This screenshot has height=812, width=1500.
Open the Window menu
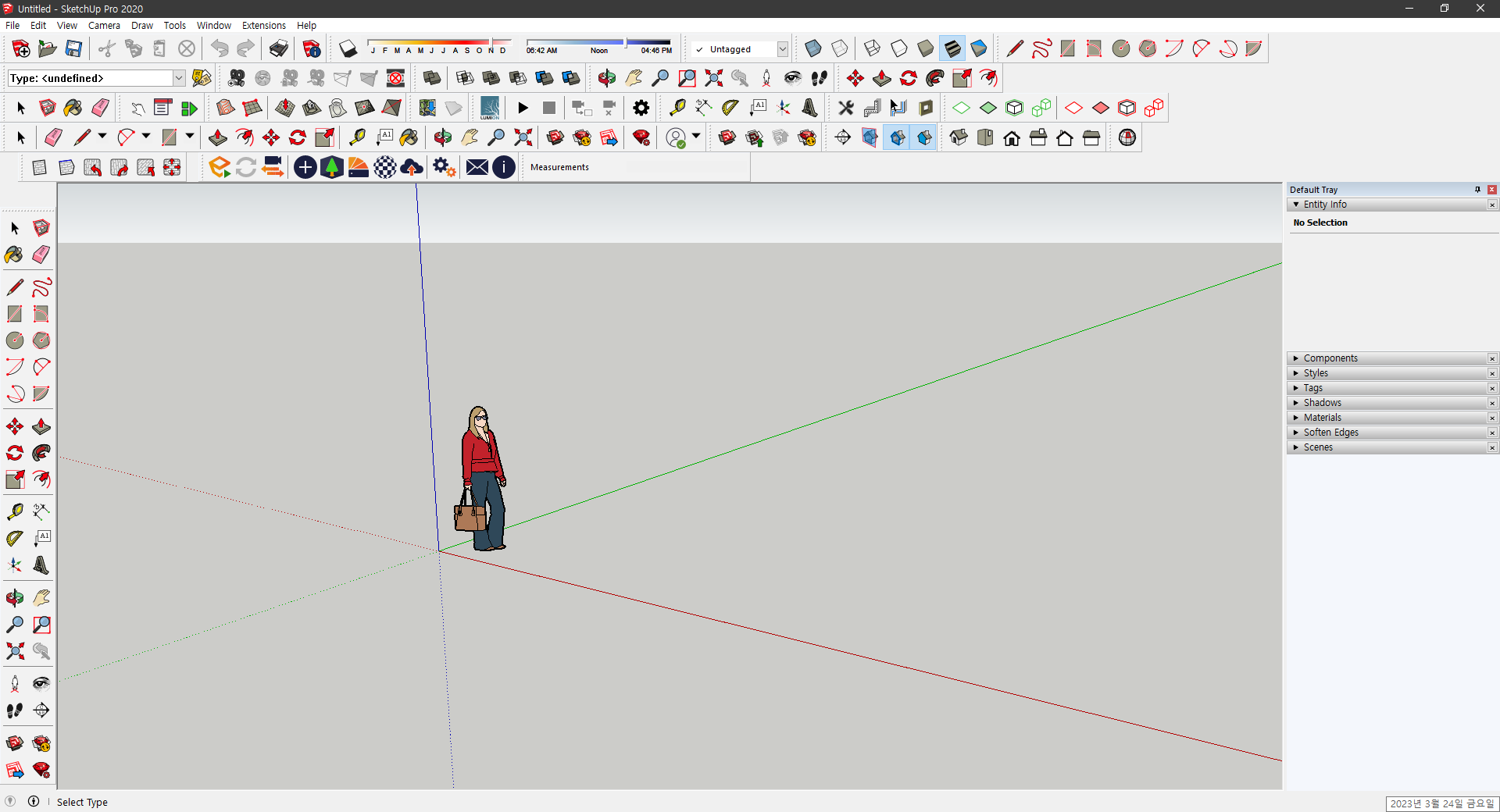tap(214, 25)
